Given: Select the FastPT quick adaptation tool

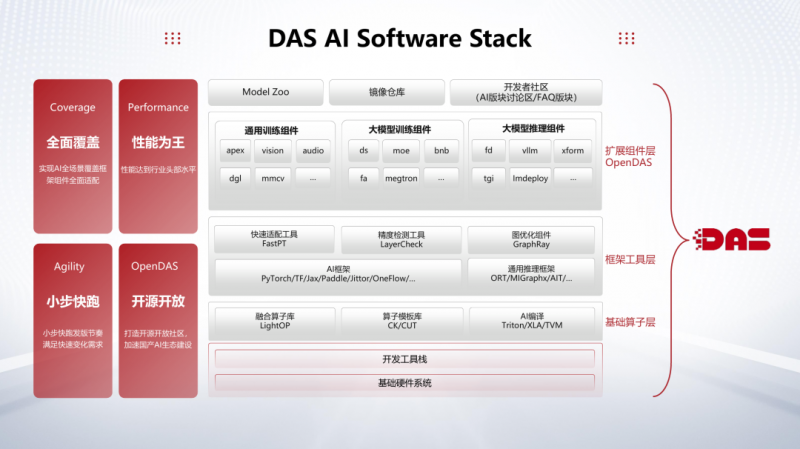Looking at the screenshot, I should (x=274, y=239).
